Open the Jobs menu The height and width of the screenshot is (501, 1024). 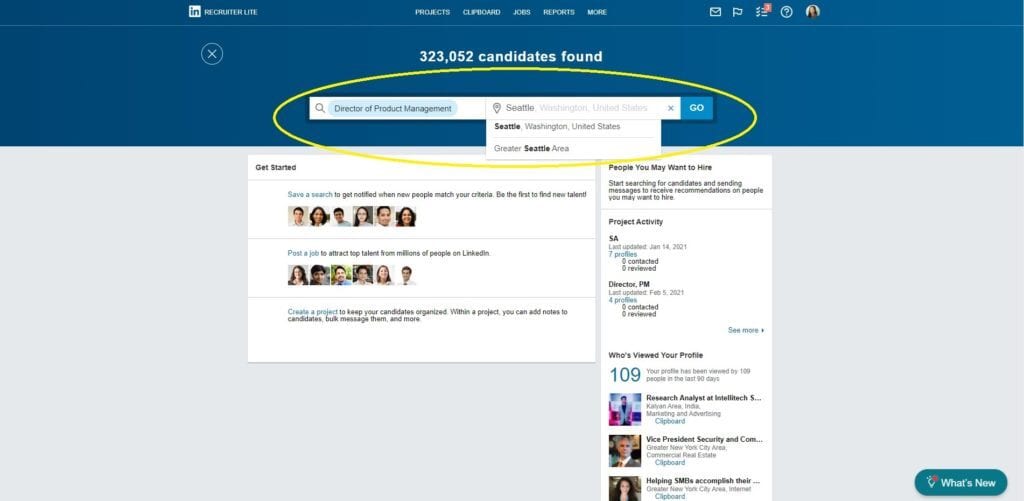[522, 12]
